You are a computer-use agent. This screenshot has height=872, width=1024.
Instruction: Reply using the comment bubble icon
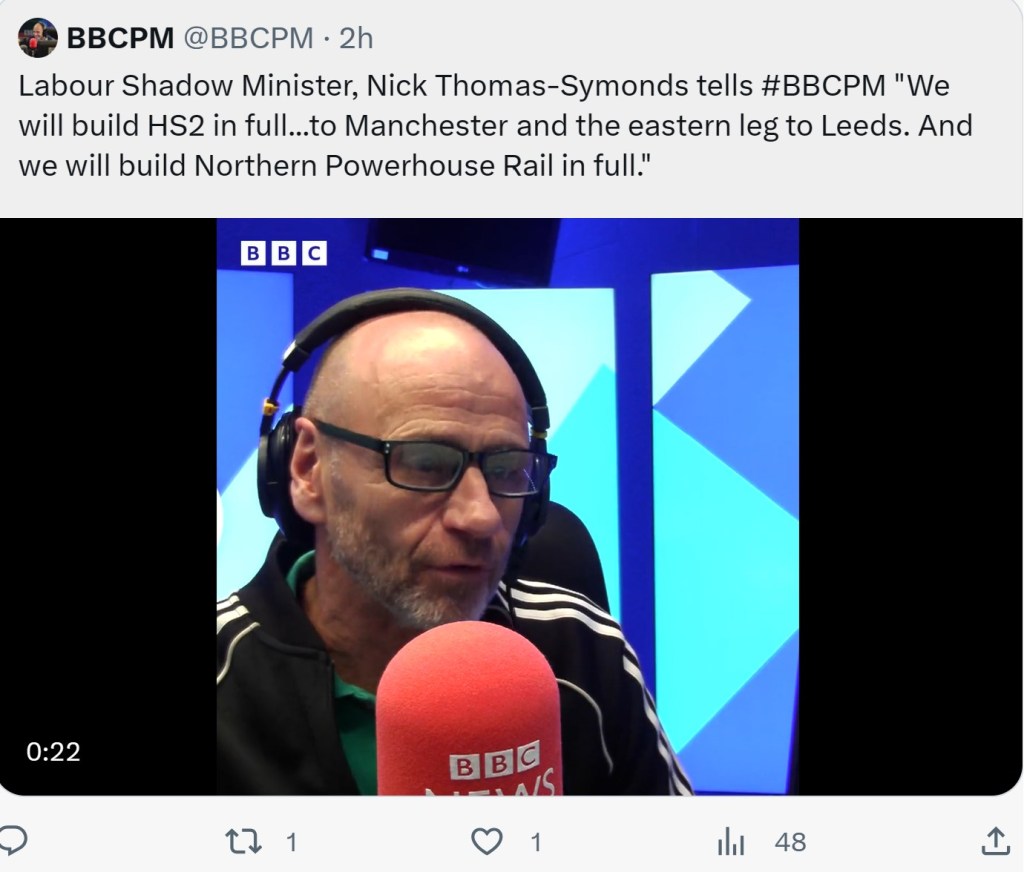point(12,841)
